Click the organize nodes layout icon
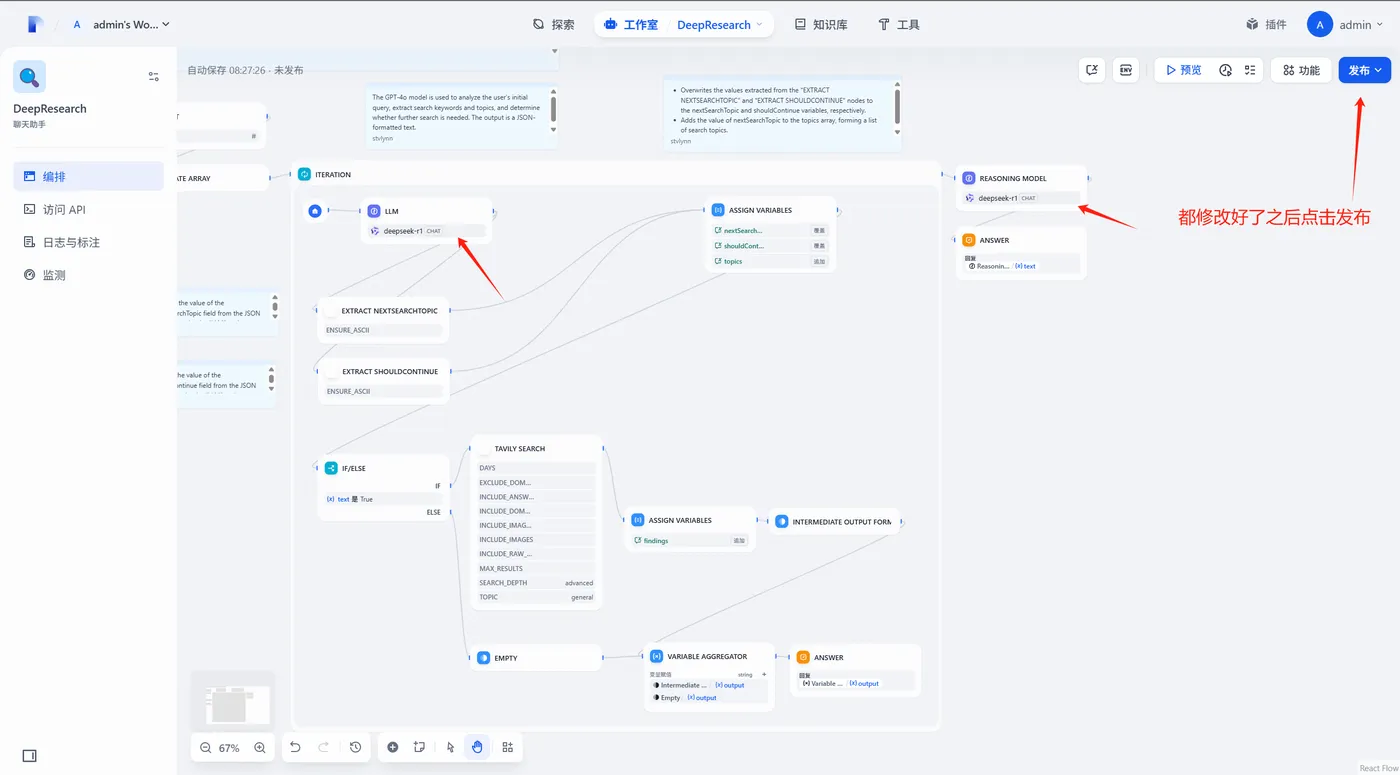Image resolution: width=1400 pixels, height=775 pixels. (508, 747)
